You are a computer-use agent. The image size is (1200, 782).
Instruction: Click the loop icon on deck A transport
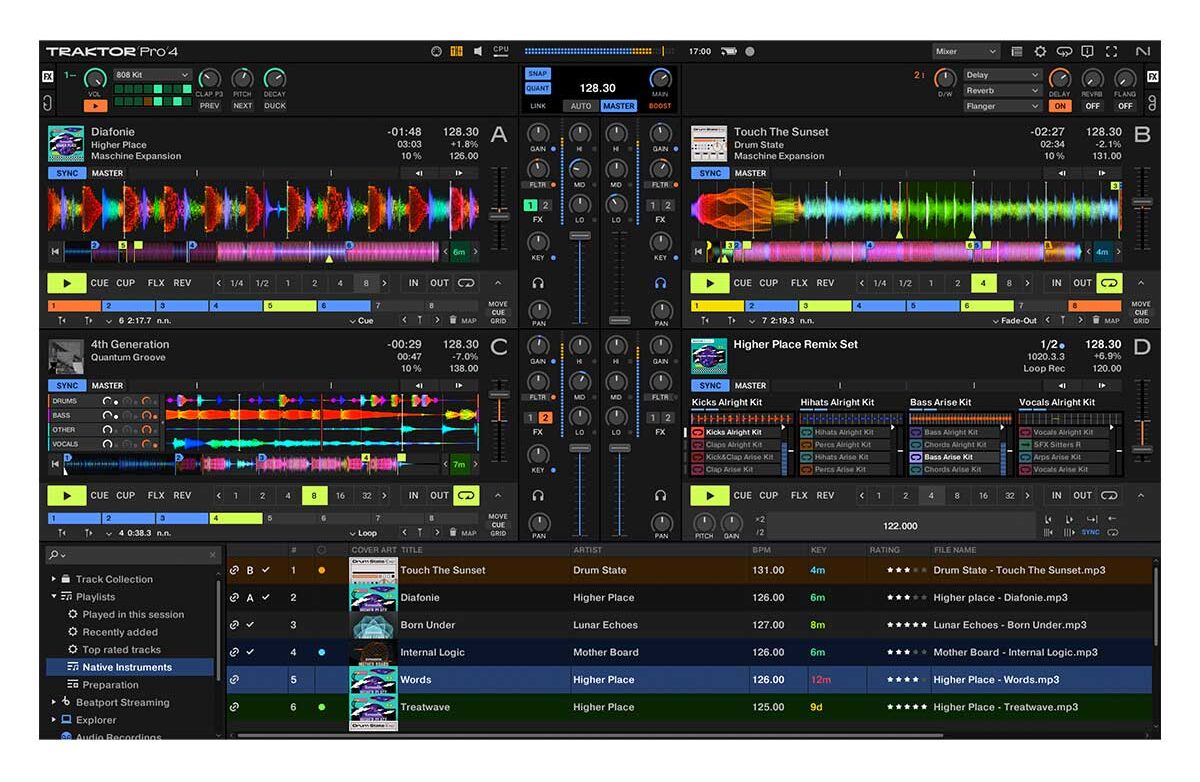(x=466, y=283)
